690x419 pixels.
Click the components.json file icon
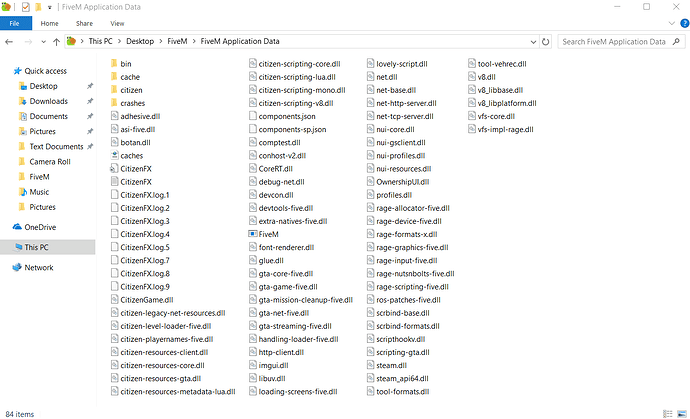tap(253, 116)
